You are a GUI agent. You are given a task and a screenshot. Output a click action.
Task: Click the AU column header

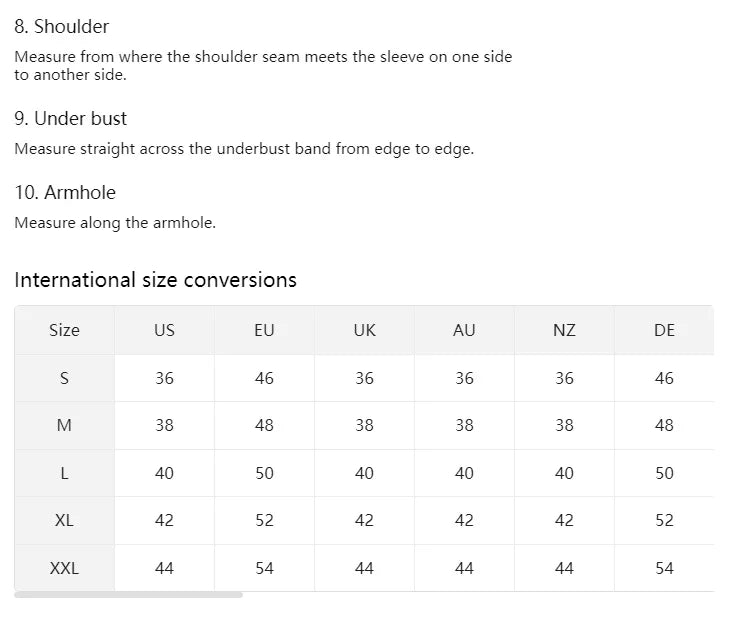464,330
